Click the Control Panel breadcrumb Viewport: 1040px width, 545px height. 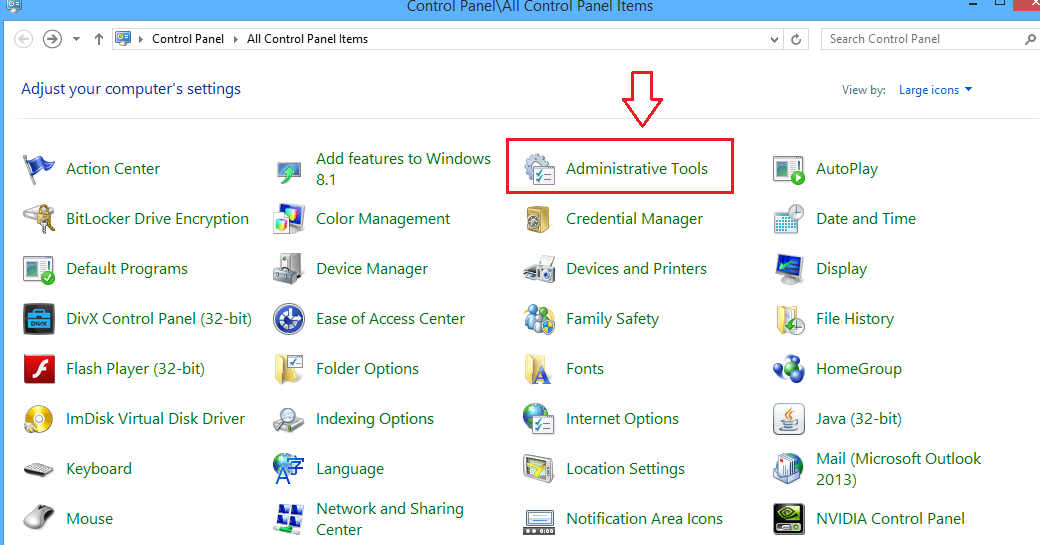[188, 39]
